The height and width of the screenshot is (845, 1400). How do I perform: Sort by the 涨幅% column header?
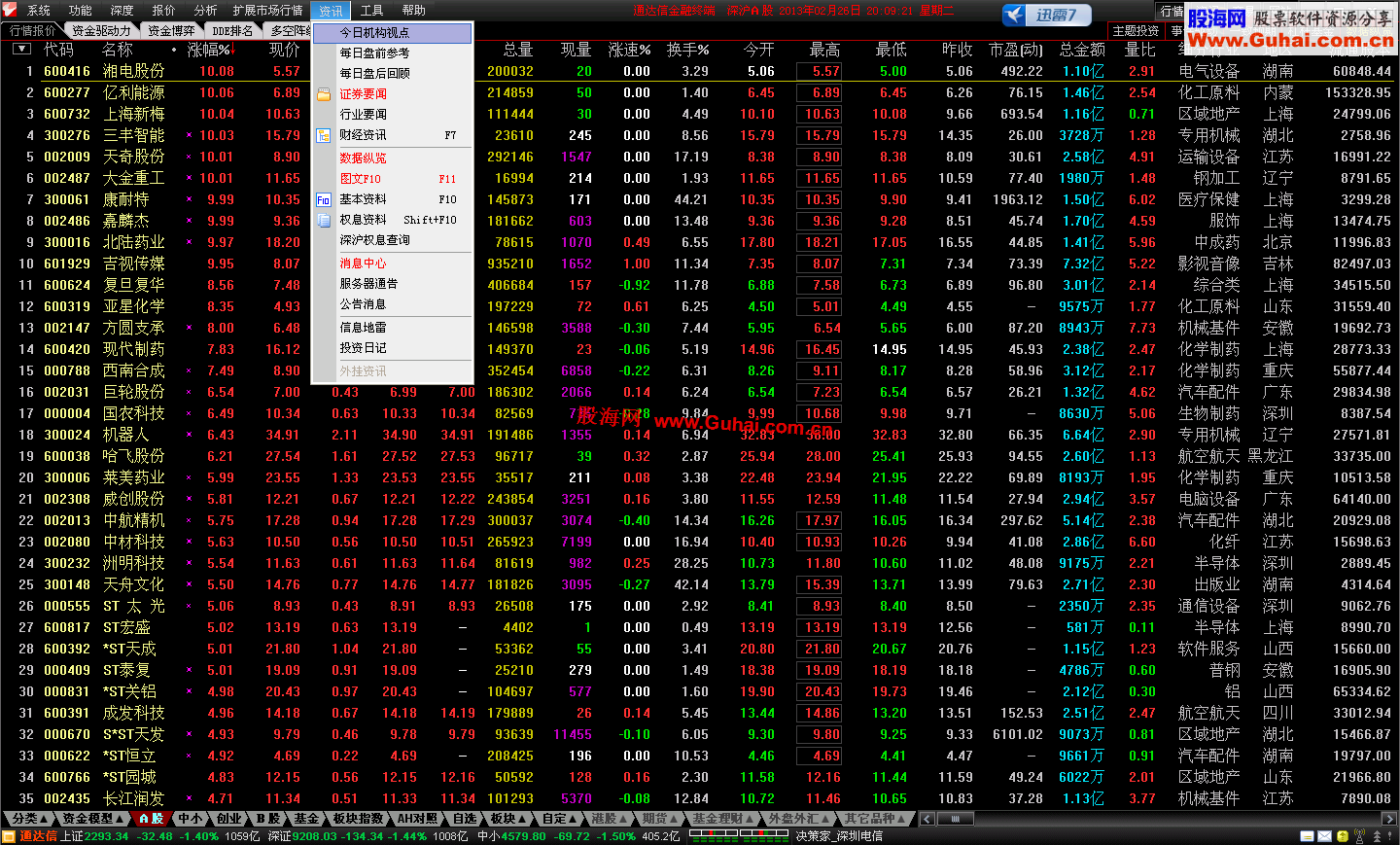pyautogui.click(x=211, y=50)
